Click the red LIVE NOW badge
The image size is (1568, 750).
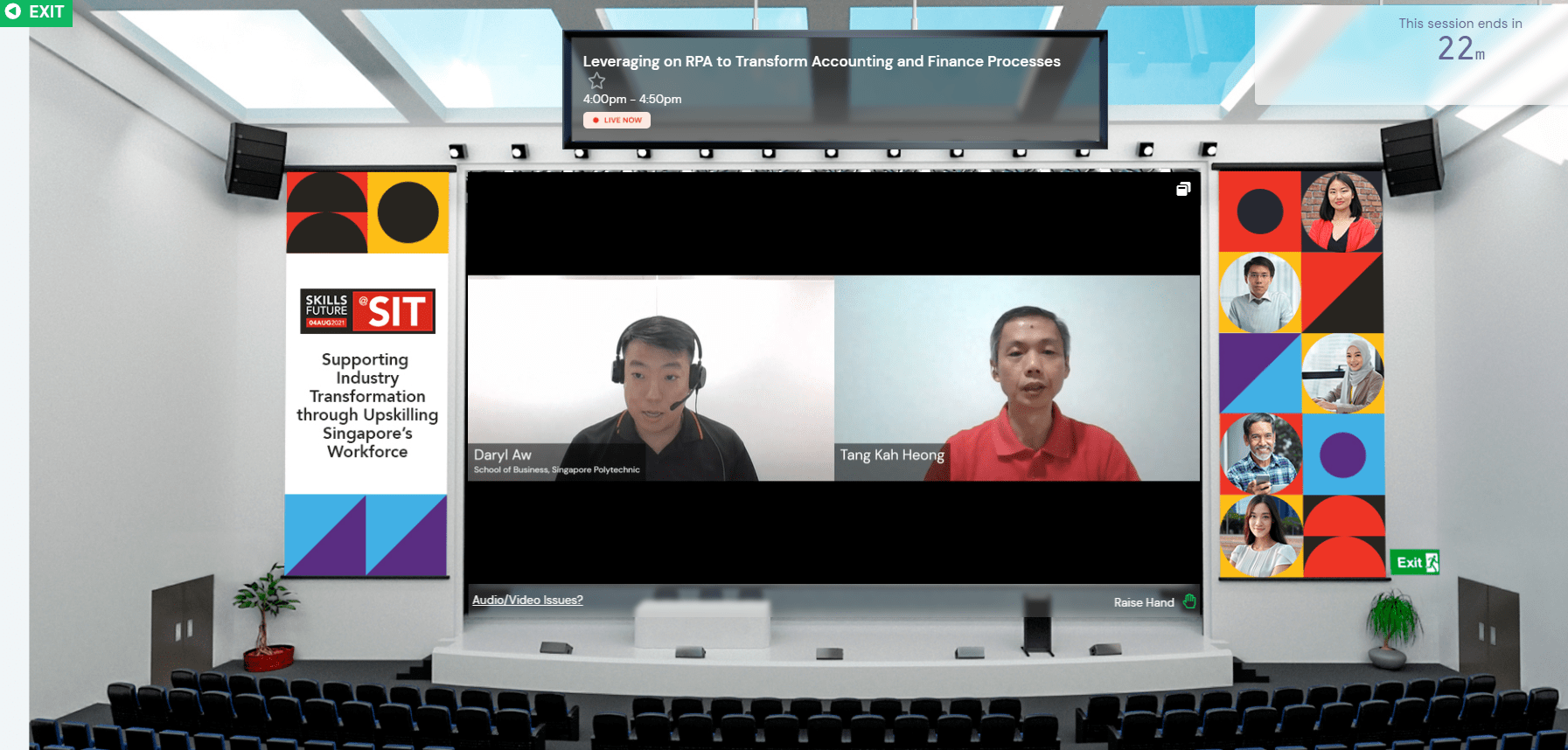coord(617,121)
